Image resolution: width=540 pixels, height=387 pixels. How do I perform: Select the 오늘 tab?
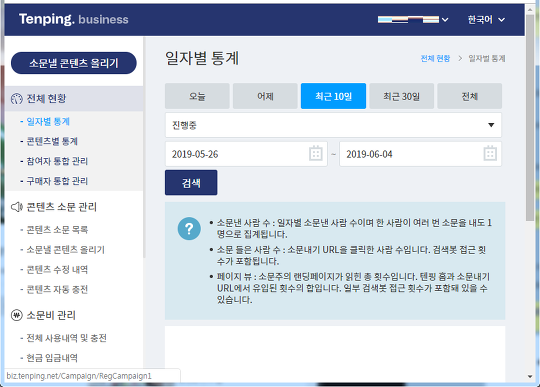click(x=197, y=96)
